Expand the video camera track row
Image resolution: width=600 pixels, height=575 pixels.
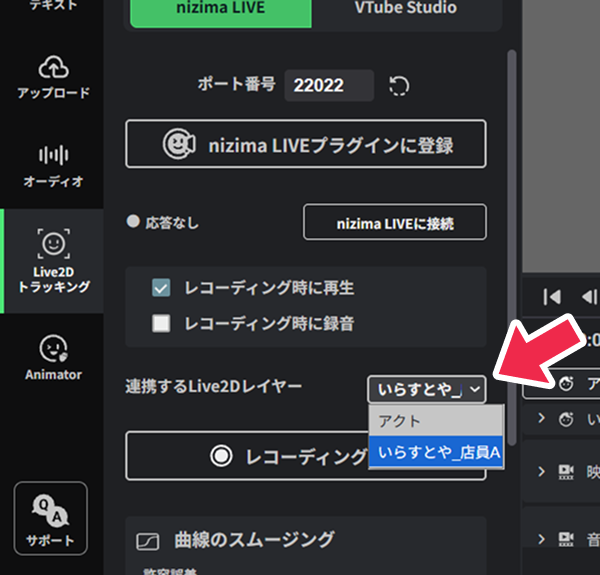click(x=541, y=470)
